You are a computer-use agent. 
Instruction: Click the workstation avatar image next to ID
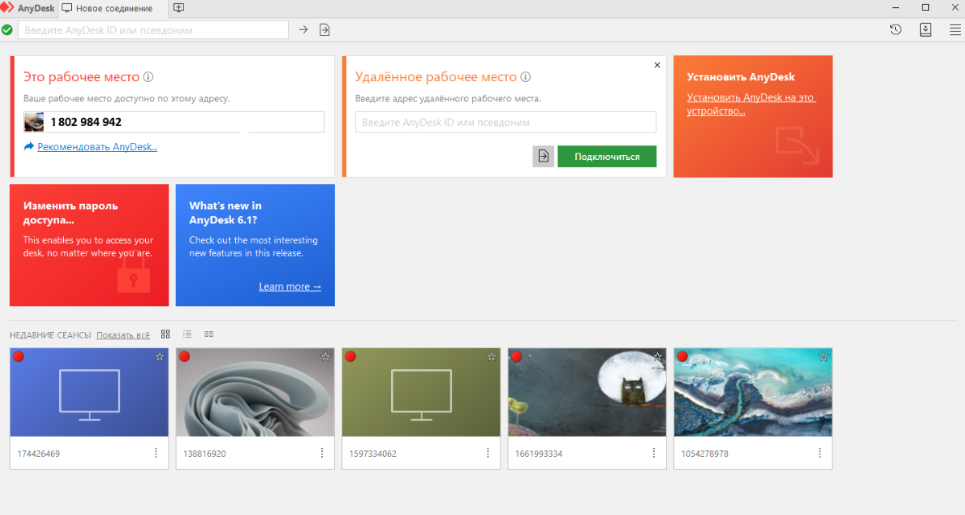(34, 122)
